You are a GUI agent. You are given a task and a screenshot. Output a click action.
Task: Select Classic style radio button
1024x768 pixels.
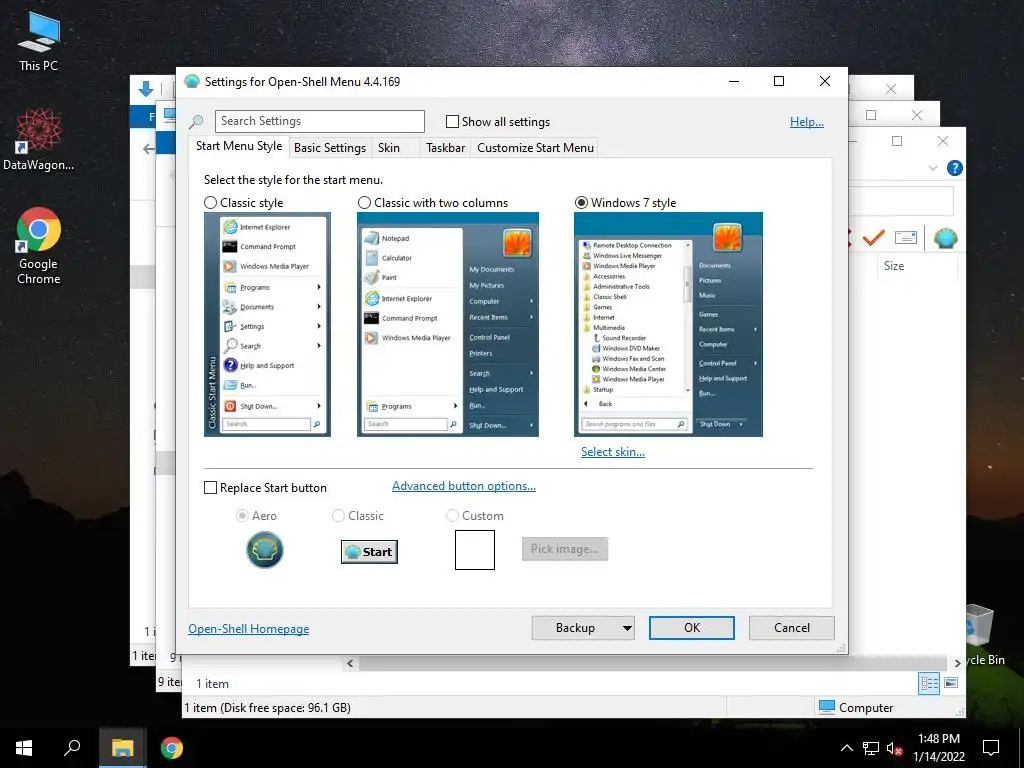pos(210,202)
